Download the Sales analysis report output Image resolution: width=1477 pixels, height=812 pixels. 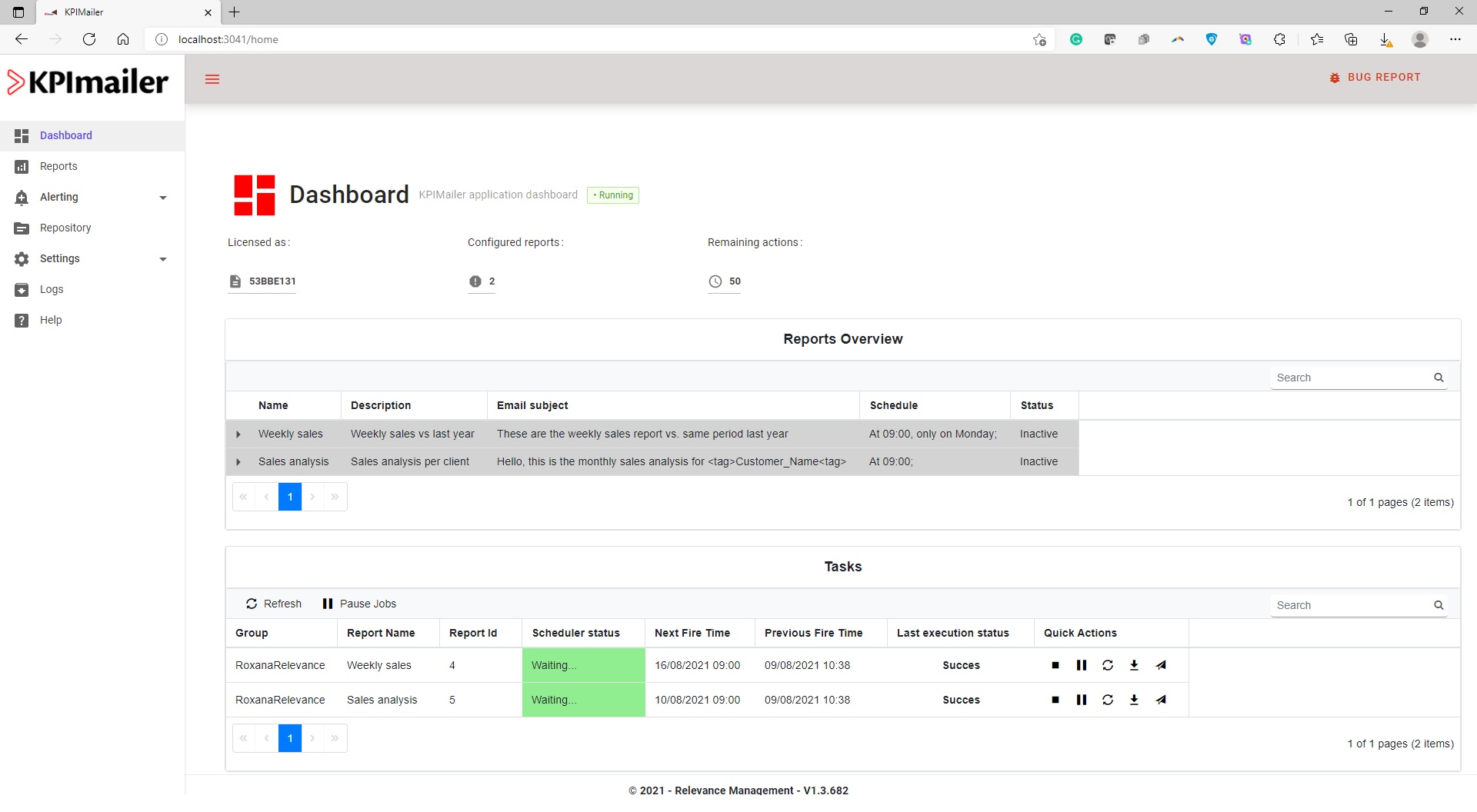pyautogui.click(x=1135, y=700)
